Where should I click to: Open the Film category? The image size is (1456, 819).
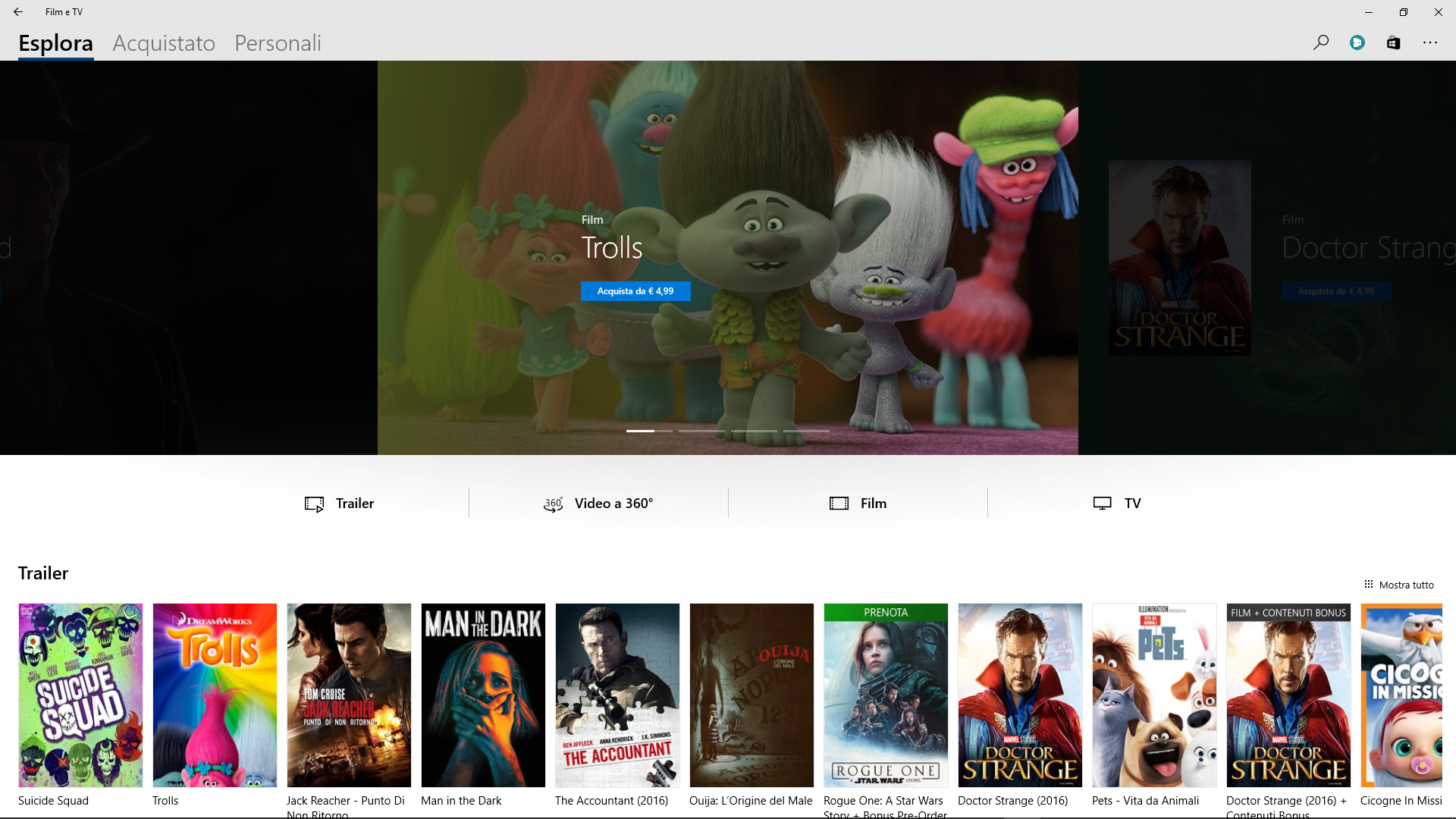pos(858,504)
